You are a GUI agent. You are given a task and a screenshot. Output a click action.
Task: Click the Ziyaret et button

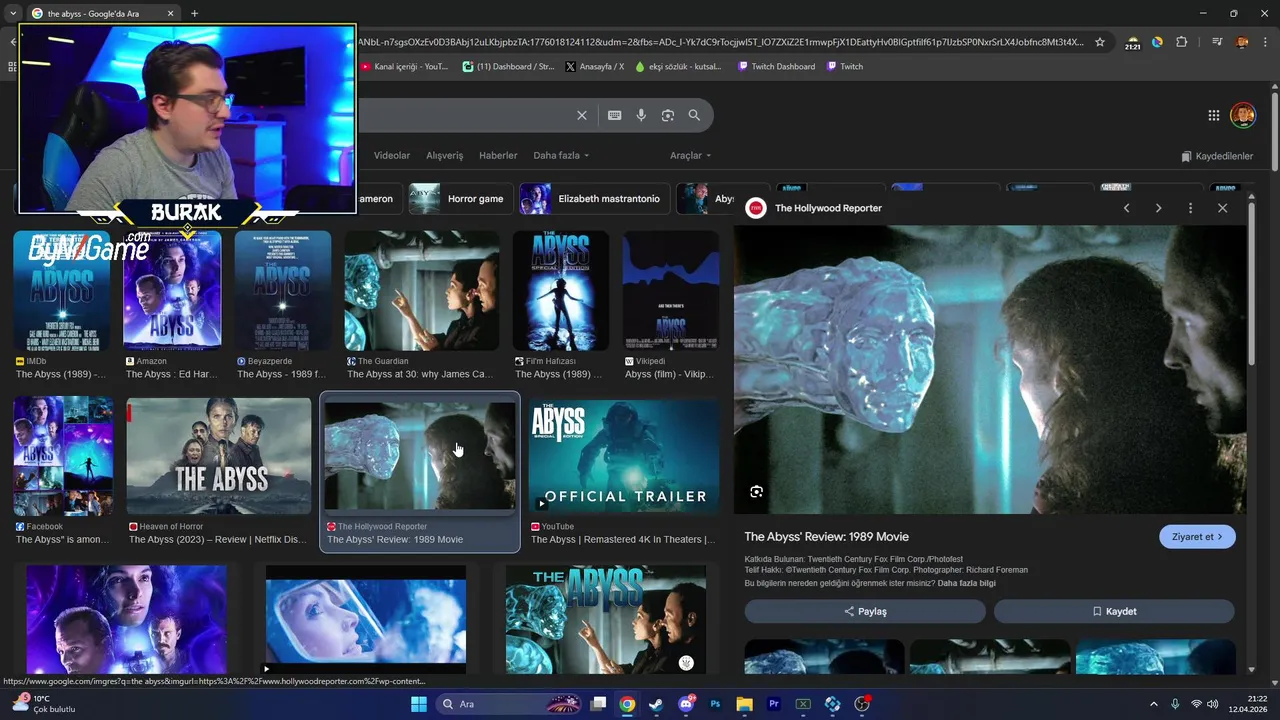(1197, 537)
